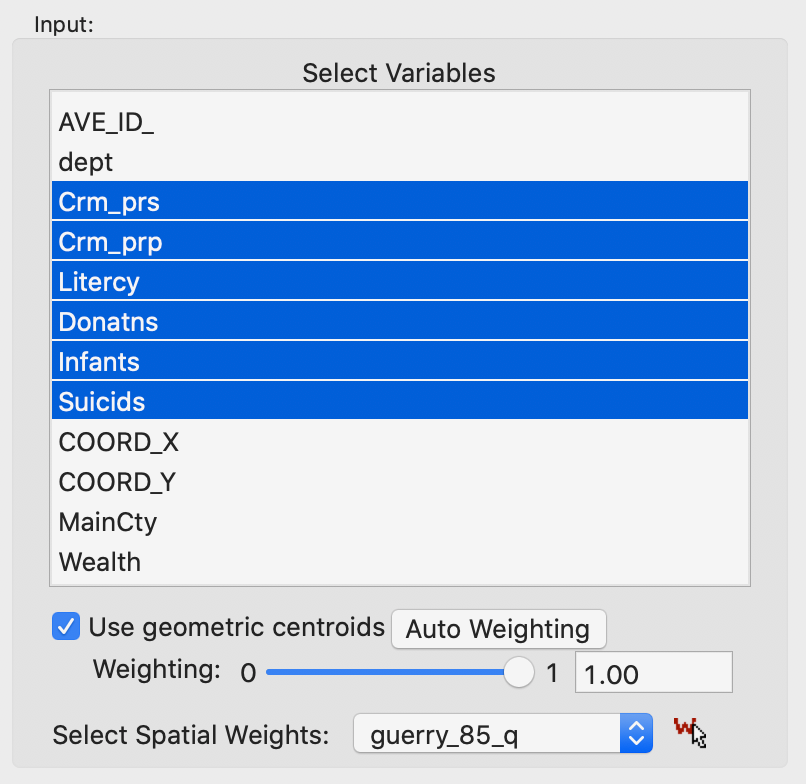Toggle Use geometric centroids checkbox
Viewport: 806px width, 784px height.
(67, 628)
